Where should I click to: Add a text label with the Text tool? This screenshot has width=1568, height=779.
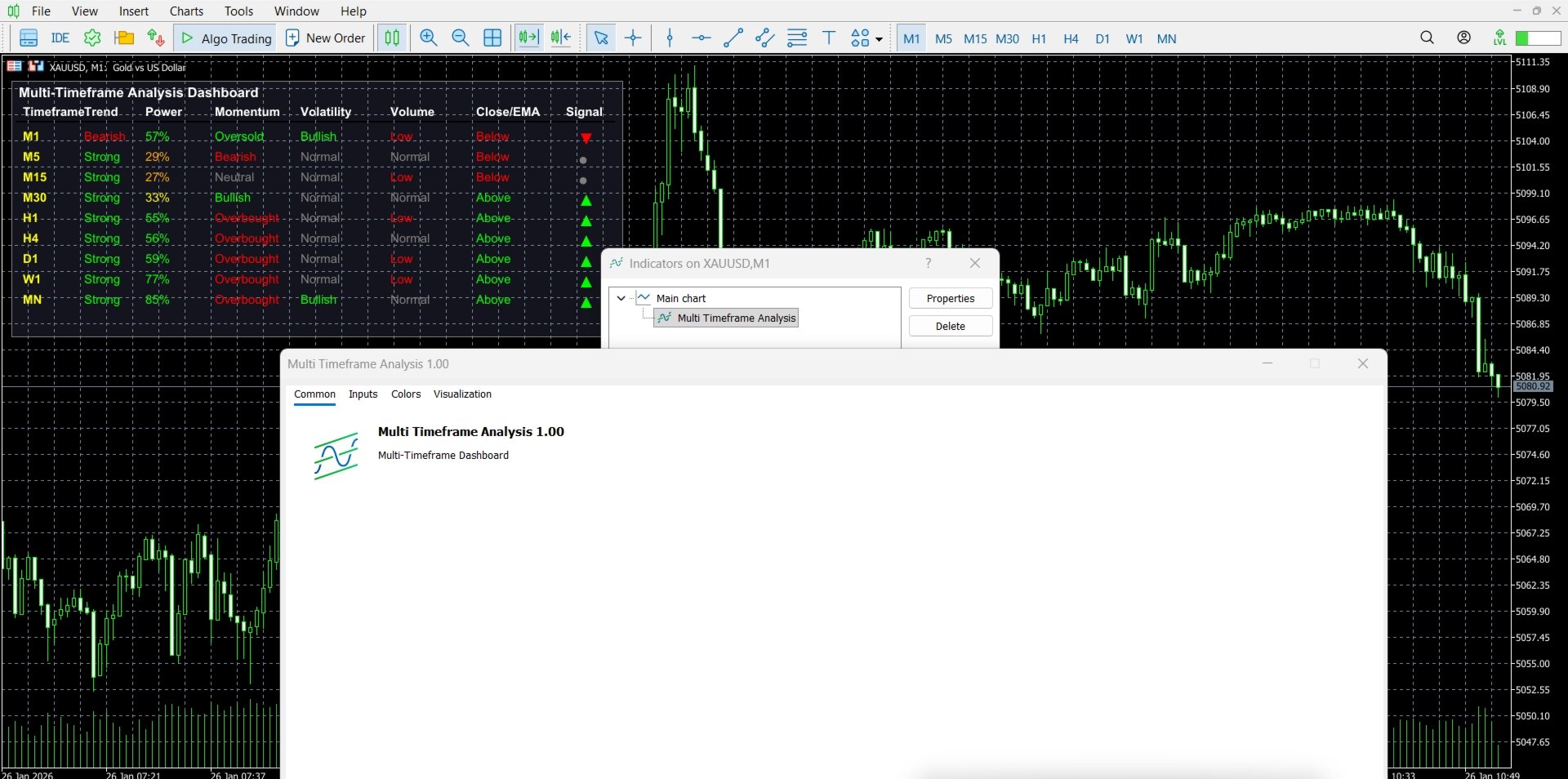pyautogui.click(x=830, y=38)
